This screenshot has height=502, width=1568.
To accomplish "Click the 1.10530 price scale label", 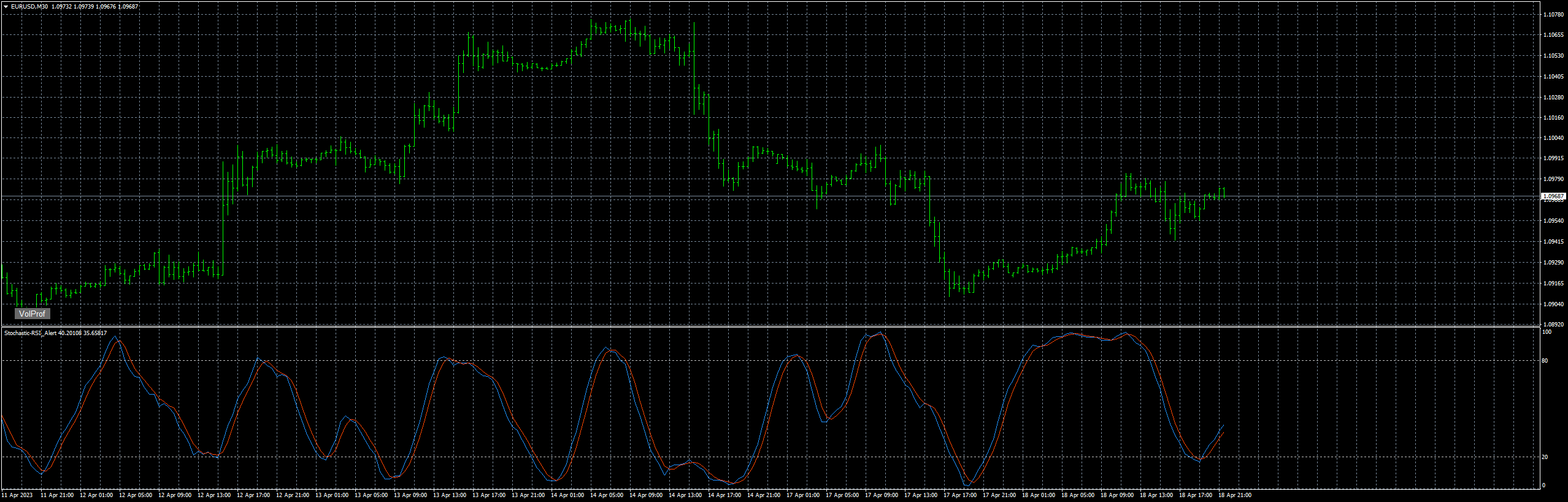I will [x=1553, y=56].
